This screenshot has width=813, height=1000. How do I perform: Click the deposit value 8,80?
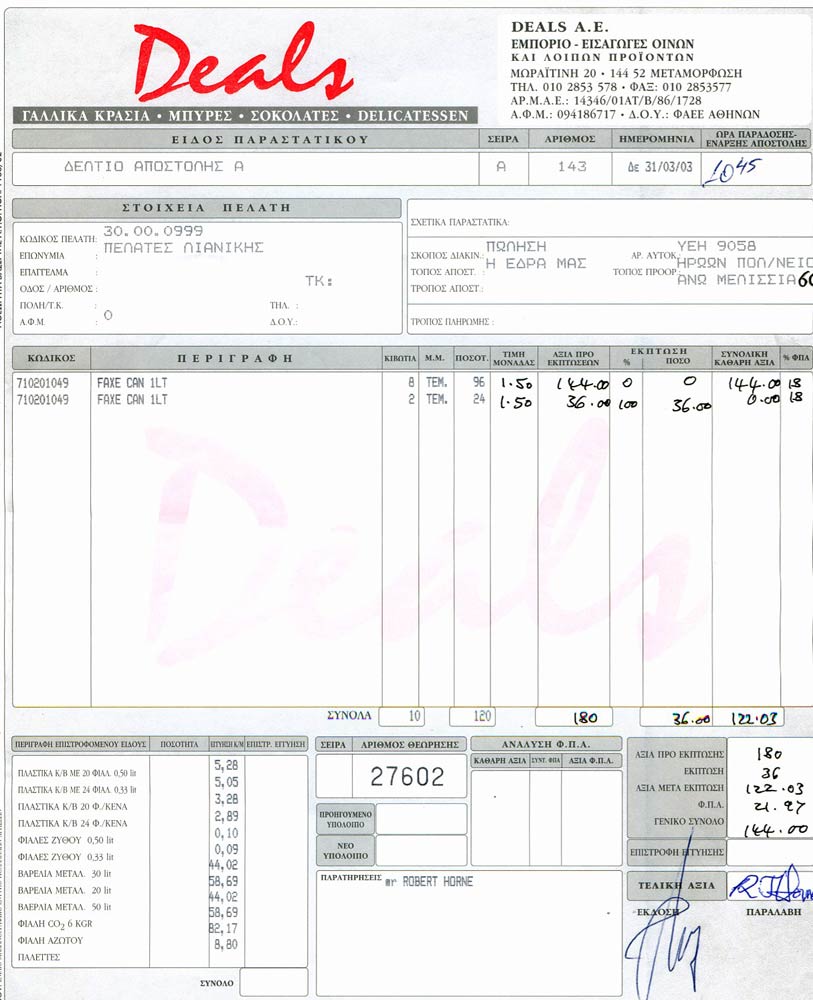click(226, 945)
